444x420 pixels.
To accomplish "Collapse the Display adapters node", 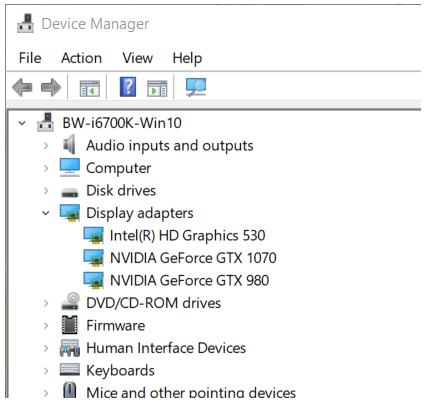I will click(46, 213).
